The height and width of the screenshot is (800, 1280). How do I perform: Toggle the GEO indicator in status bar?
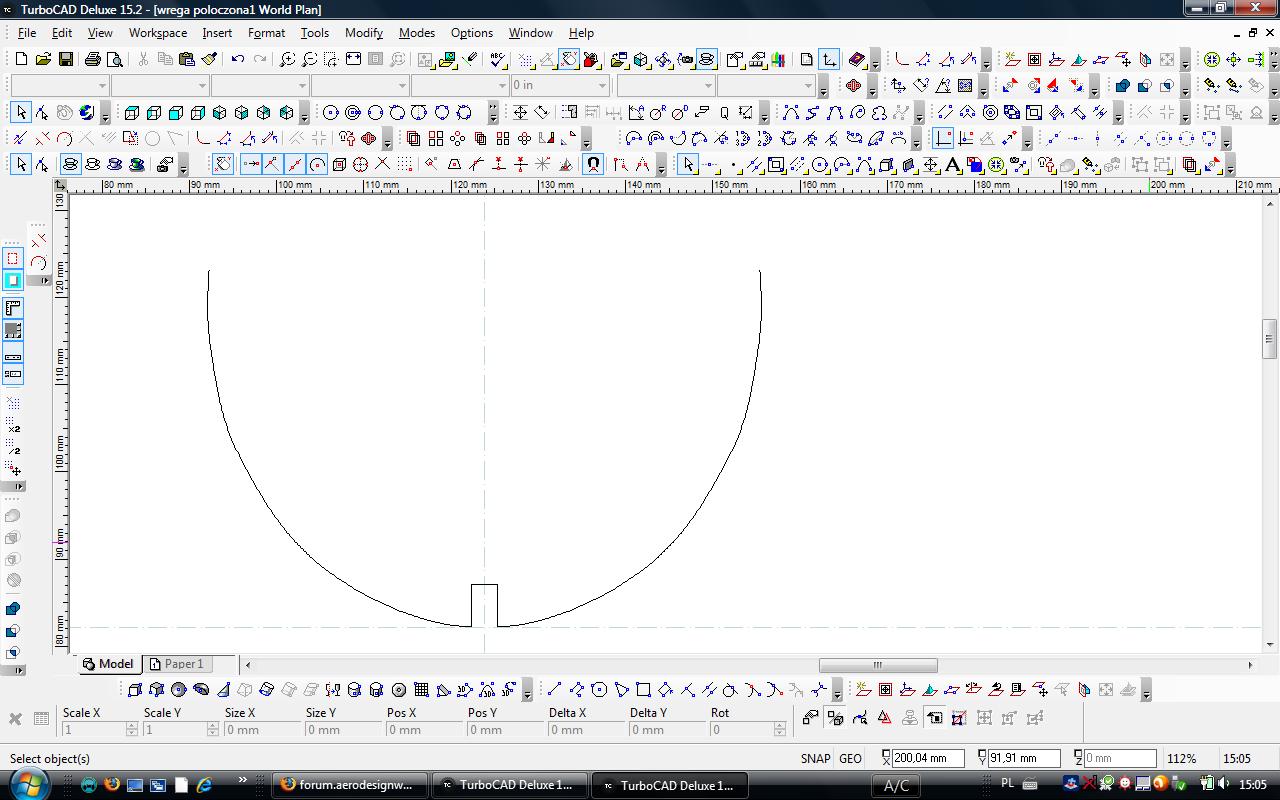pos(850,759)
